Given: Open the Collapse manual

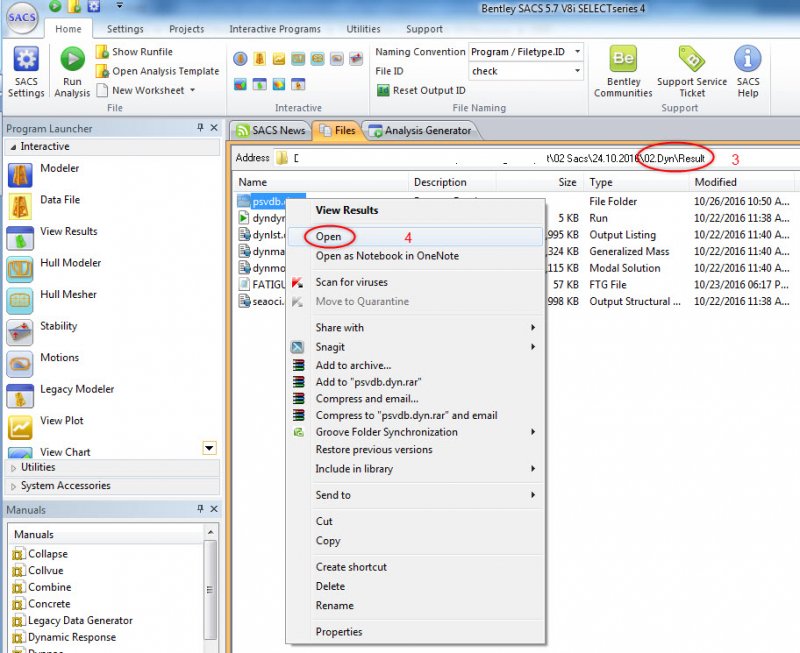Looking at the screenshot, I should 40,554.
